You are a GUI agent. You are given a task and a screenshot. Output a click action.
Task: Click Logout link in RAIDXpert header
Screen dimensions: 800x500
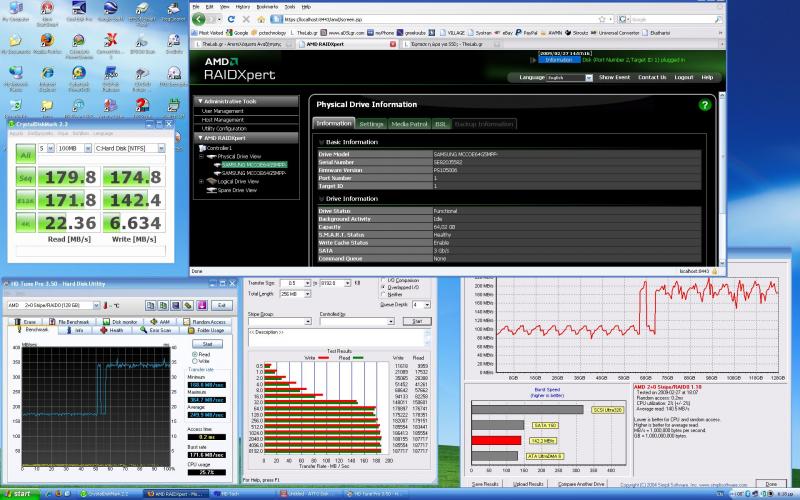684,78
